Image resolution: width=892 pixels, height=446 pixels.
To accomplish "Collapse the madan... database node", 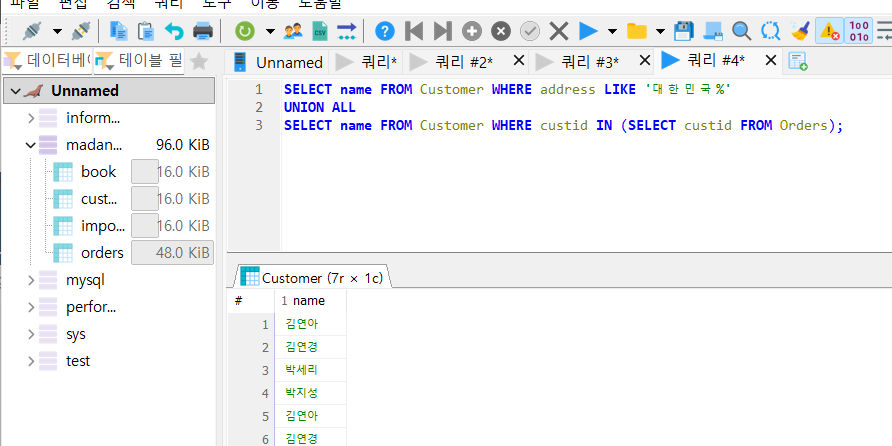I will pos(31,145).
